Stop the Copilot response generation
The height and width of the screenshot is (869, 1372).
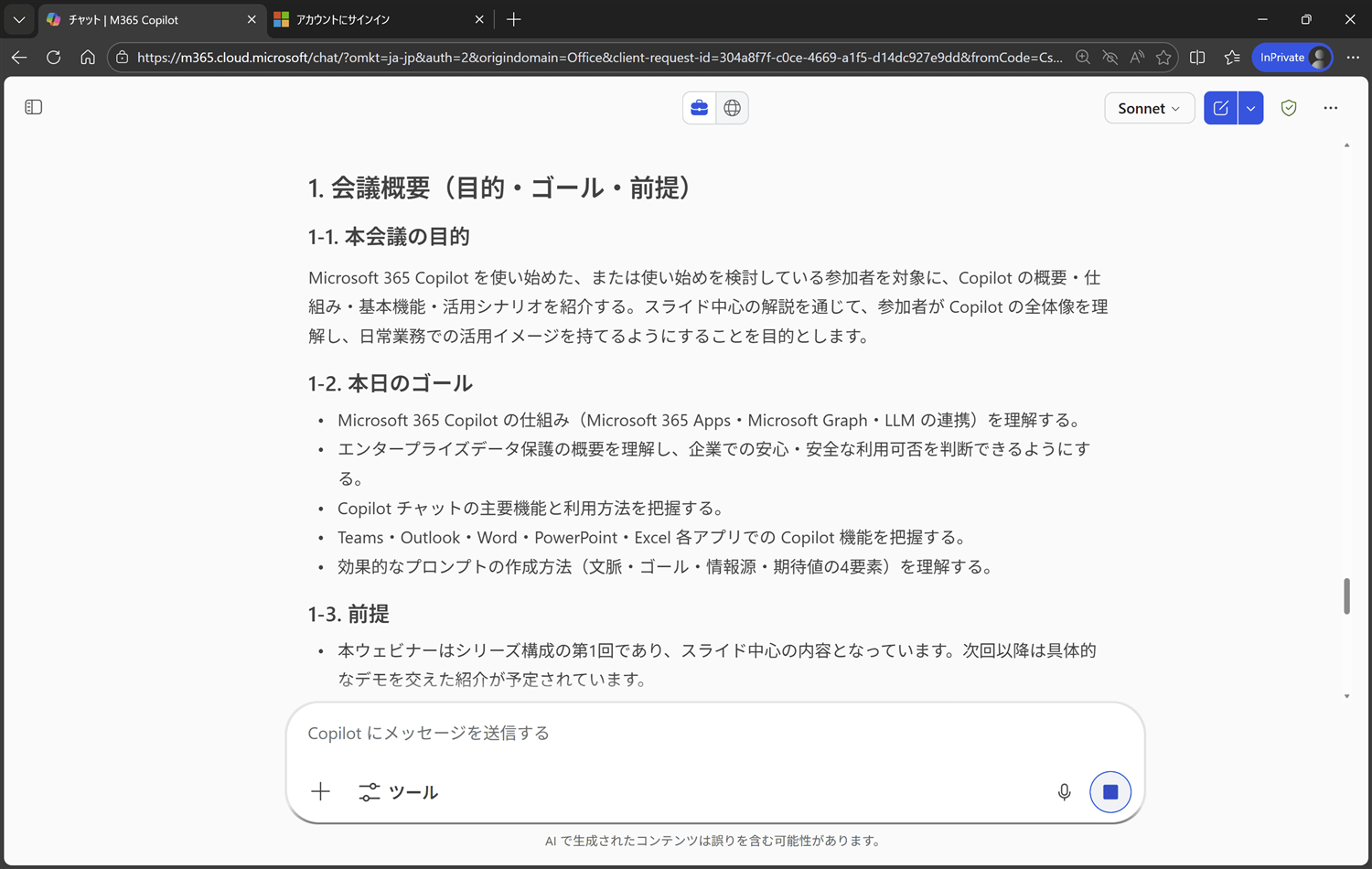1109,792
